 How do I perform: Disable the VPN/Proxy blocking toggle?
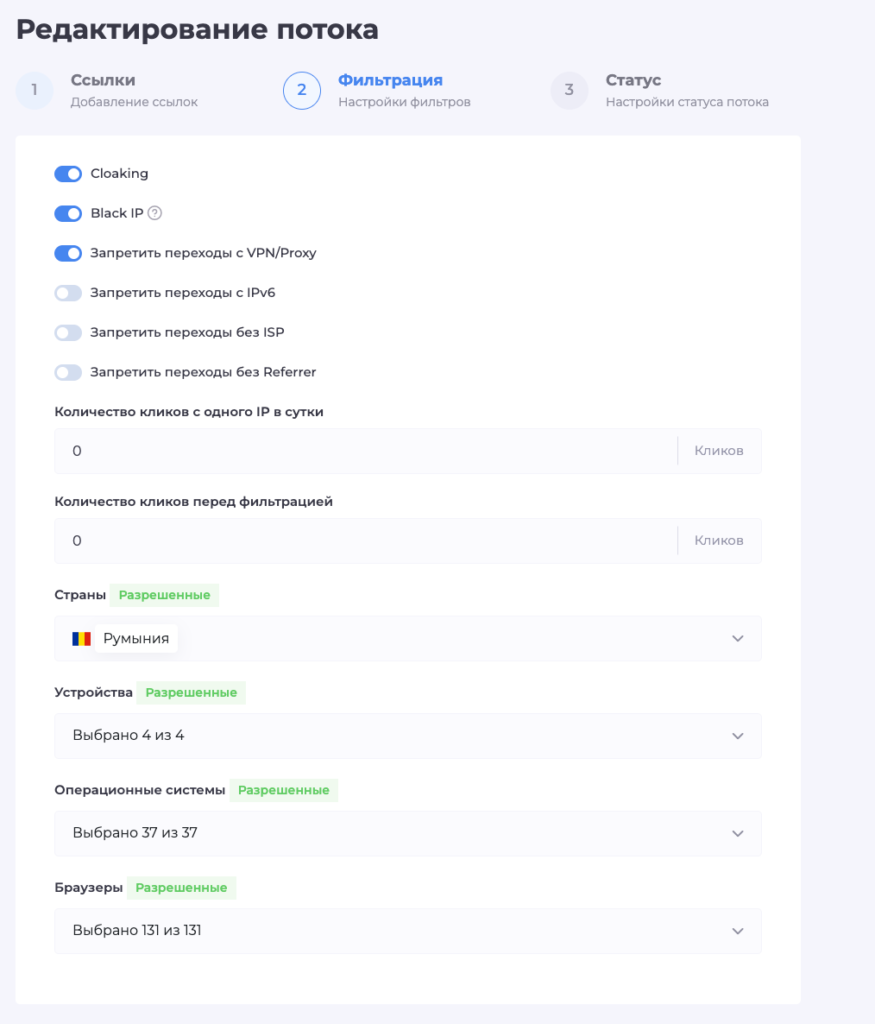coord(68,253)
